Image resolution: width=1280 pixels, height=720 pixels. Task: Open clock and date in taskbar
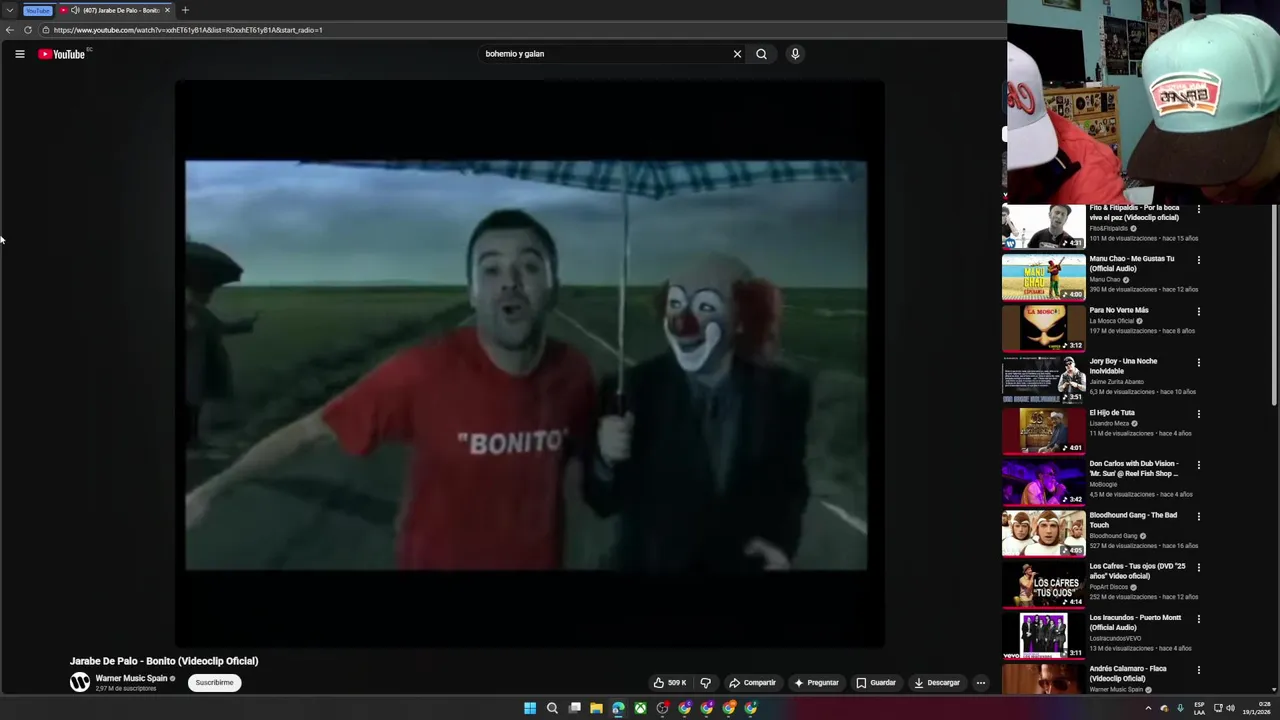(x=1259, y=708)
